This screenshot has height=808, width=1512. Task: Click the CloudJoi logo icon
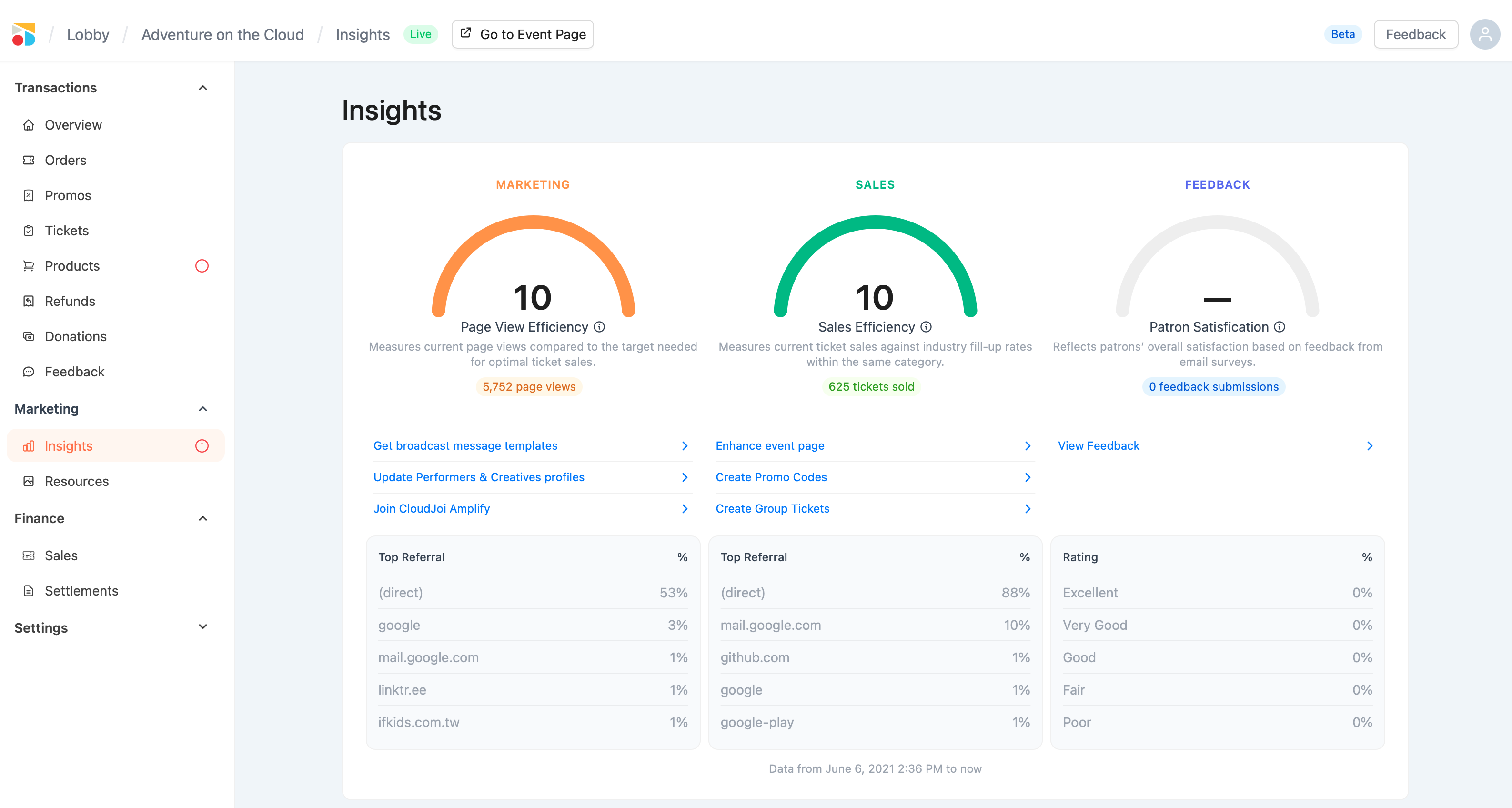pos(24,34)
